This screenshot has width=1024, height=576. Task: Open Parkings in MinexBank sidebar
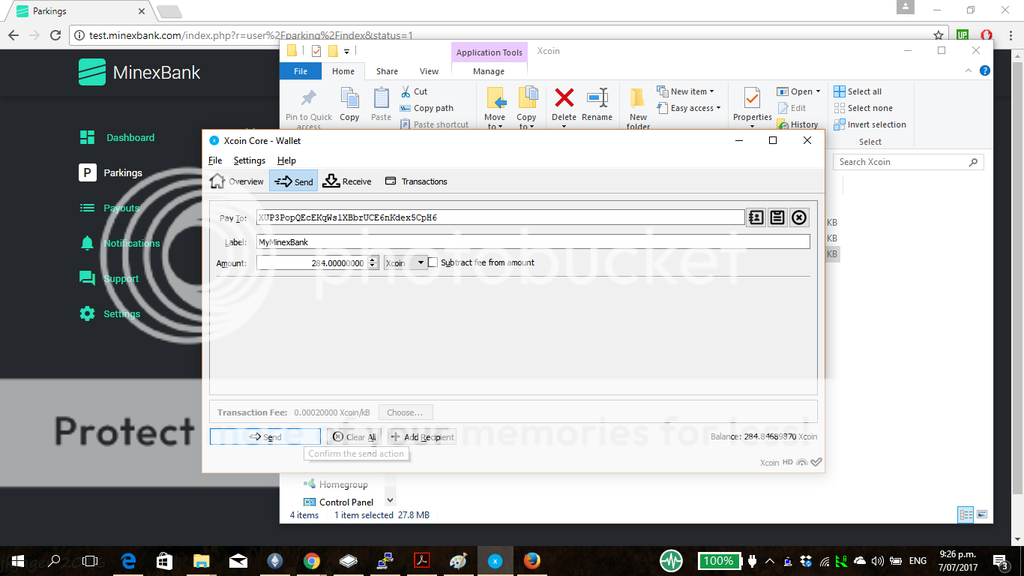click(111, 172)
